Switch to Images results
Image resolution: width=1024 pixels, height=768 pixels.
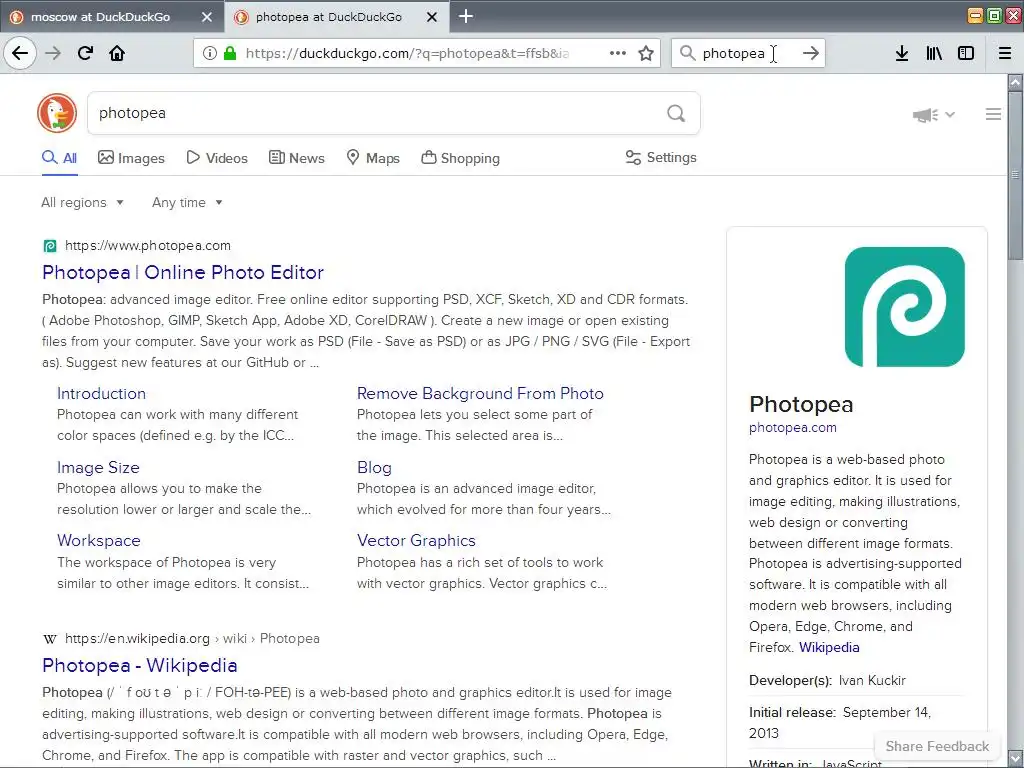(131, 158)
